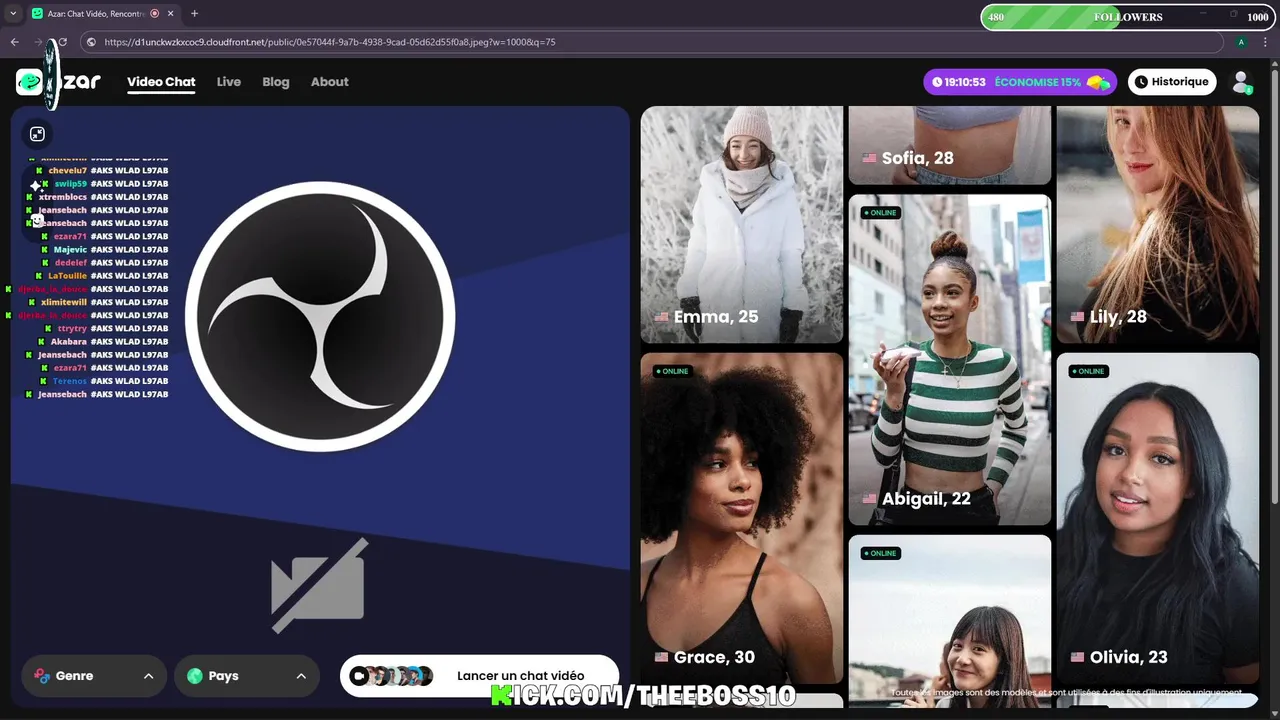Open the Historique button
The height and width of the screenshot is (720, 1280).
click(1172, 82)
